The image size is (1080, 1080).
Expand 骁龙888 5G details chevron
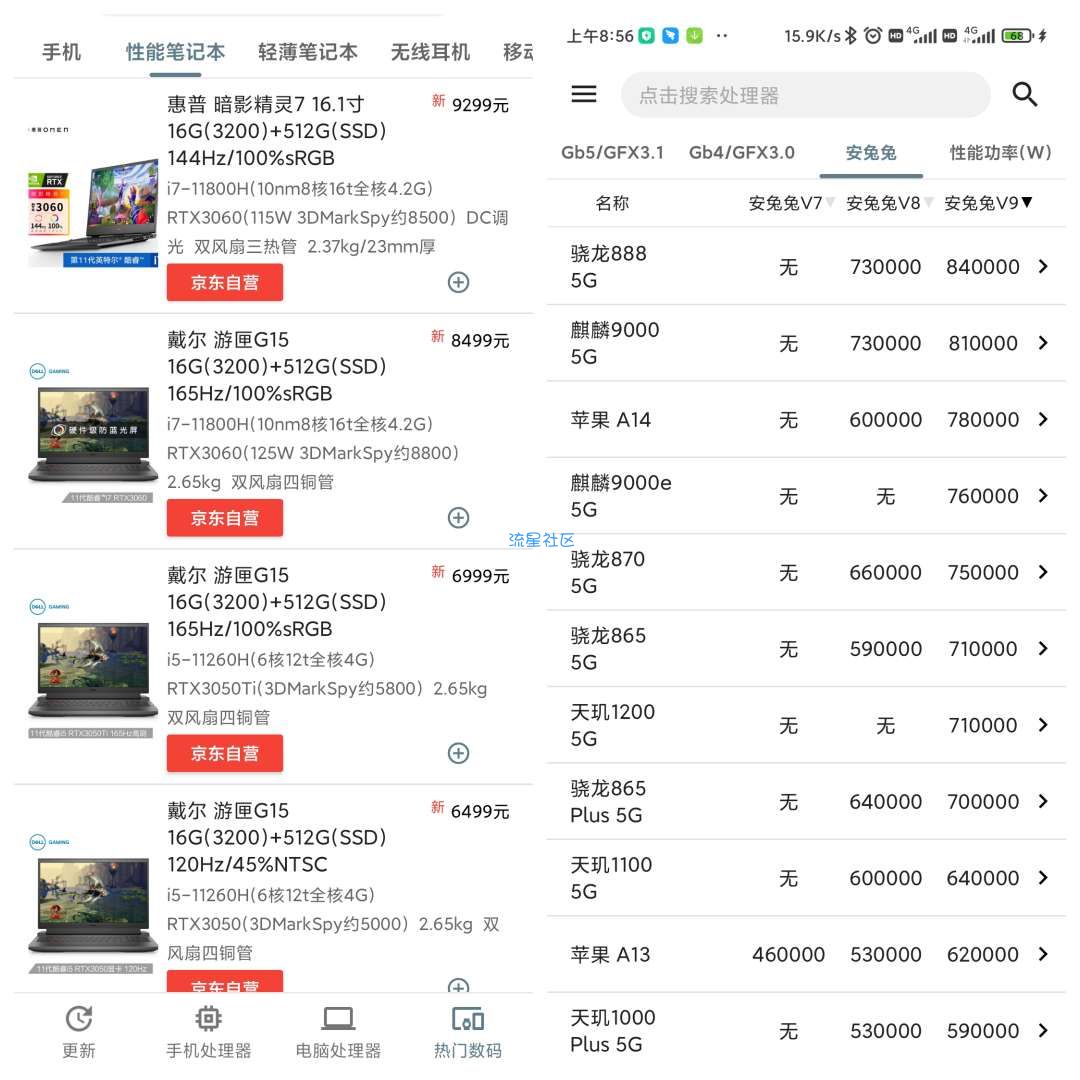(1043, 266)
